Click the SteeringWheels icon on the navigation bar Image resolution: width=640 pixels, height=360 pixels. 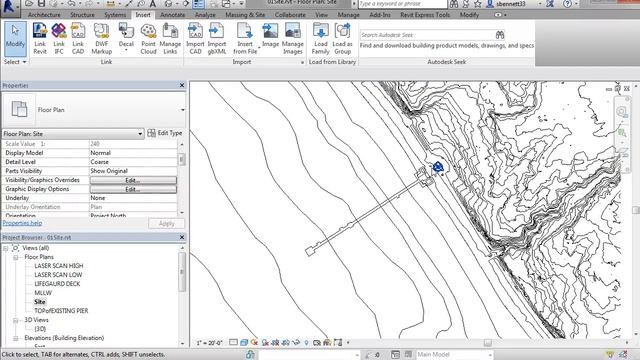click(x=622, y=112)
